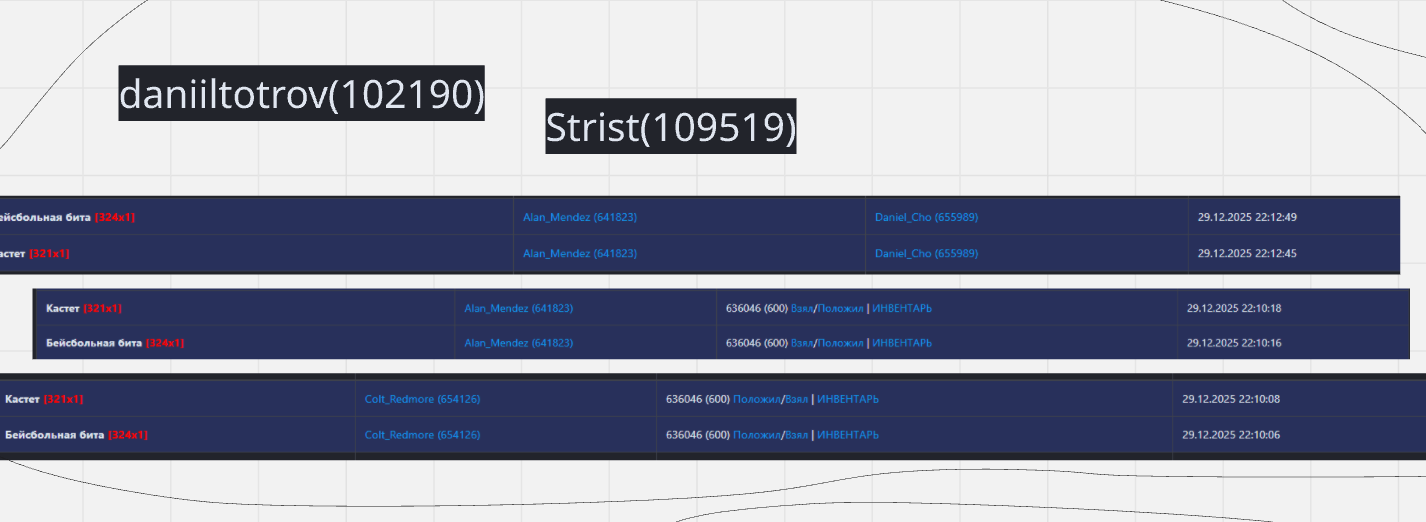Open ИНВЕНТАРЬ link in the 22:10:16 row
The width and height of the screenshot is (1426, 522).
click(901, 343)
